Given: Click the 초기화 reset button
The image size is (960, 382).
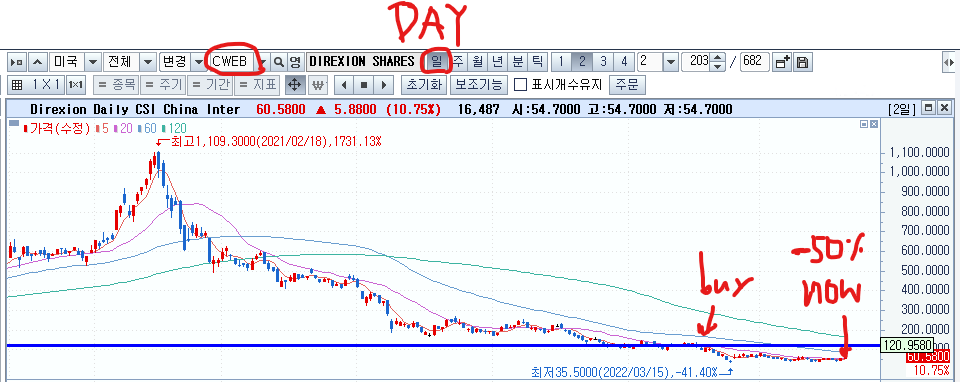Looking at the screenshot, I should click(424, 84).
